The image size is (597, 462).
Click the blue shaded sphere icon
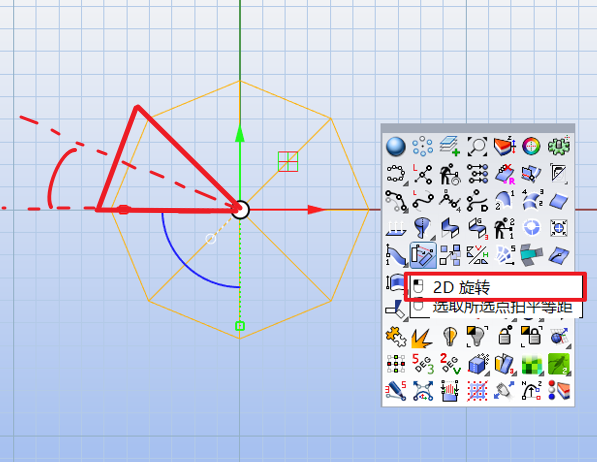click(x=396, y=147)
